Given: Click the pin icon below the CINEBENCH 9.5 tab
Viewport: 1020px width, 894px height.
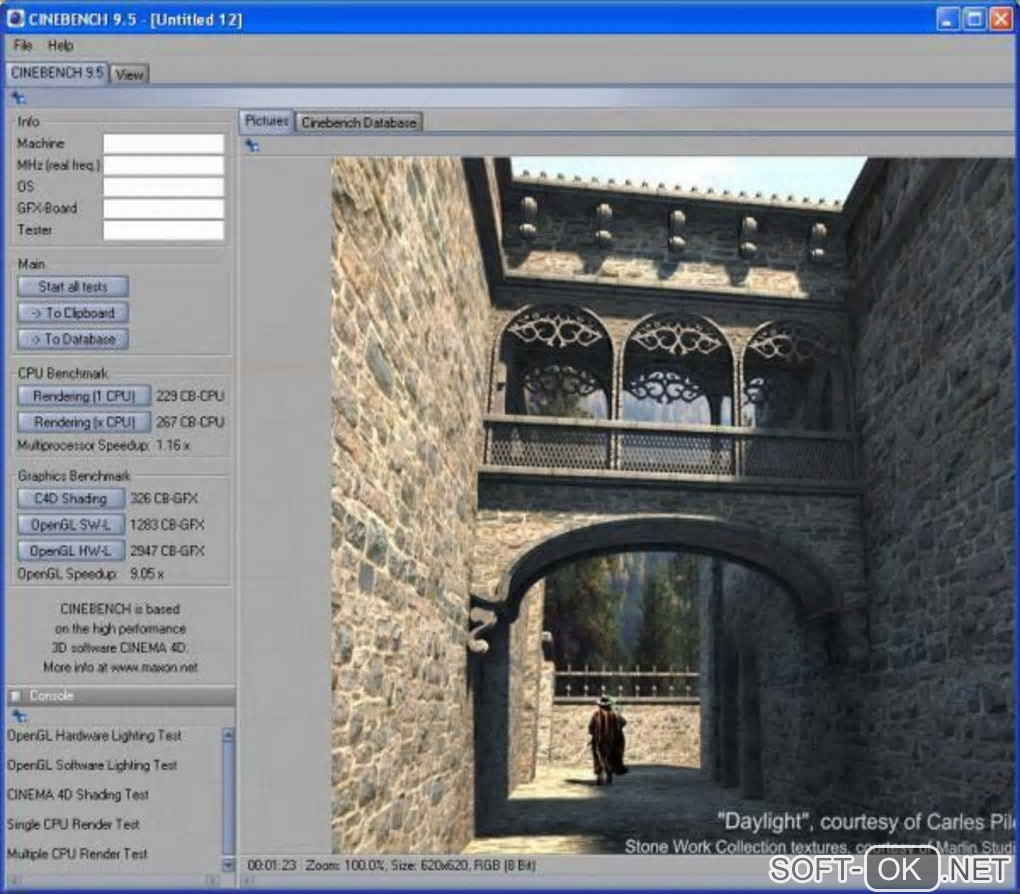Looking at the screenshot, I should point(18,98).
